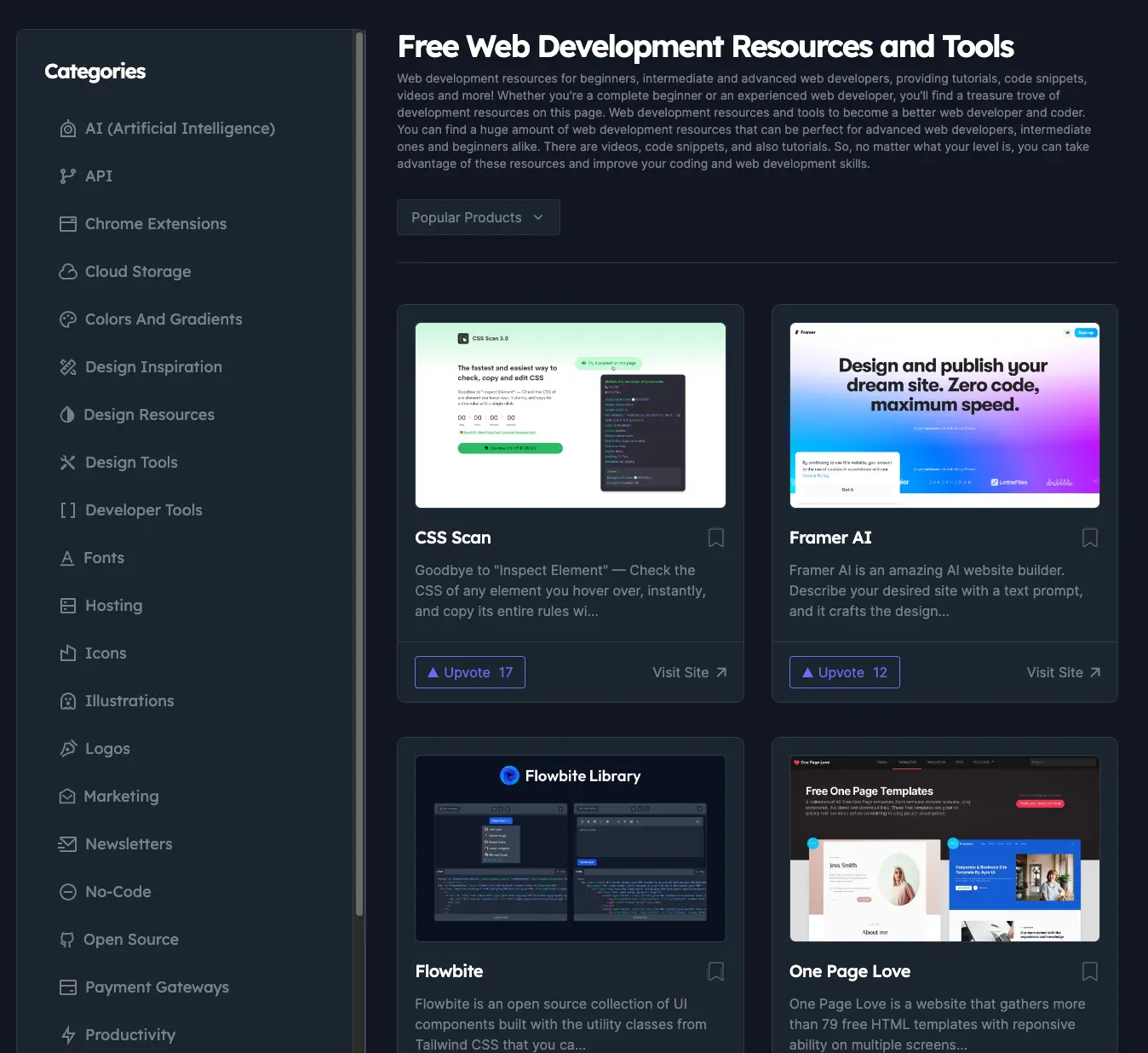1148x1053 pixels.
Task: Click the Illustrations category icon
Action: pyautogui.click(x=68, y=701)
